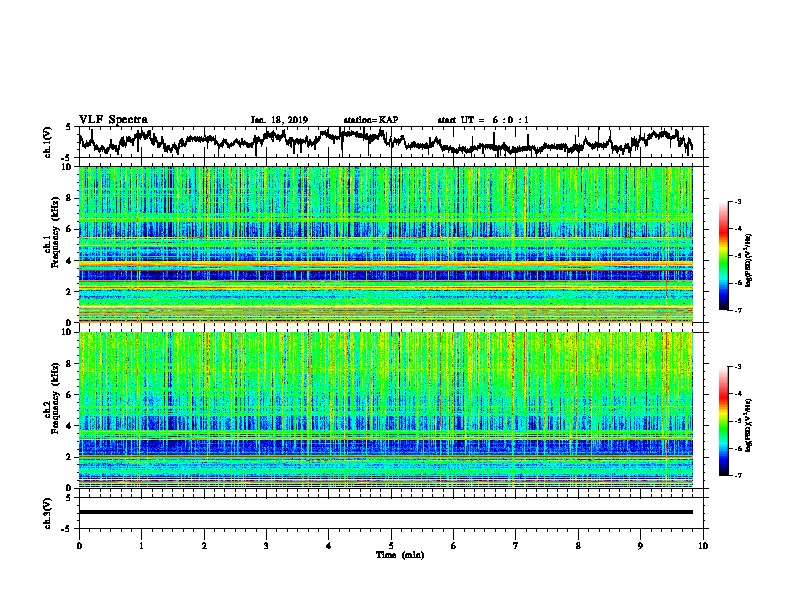The image size is (792, 612).
Task: Click the ch.2 'Frequency (kHz)' axis label
Action: click(x=55, y=398)
